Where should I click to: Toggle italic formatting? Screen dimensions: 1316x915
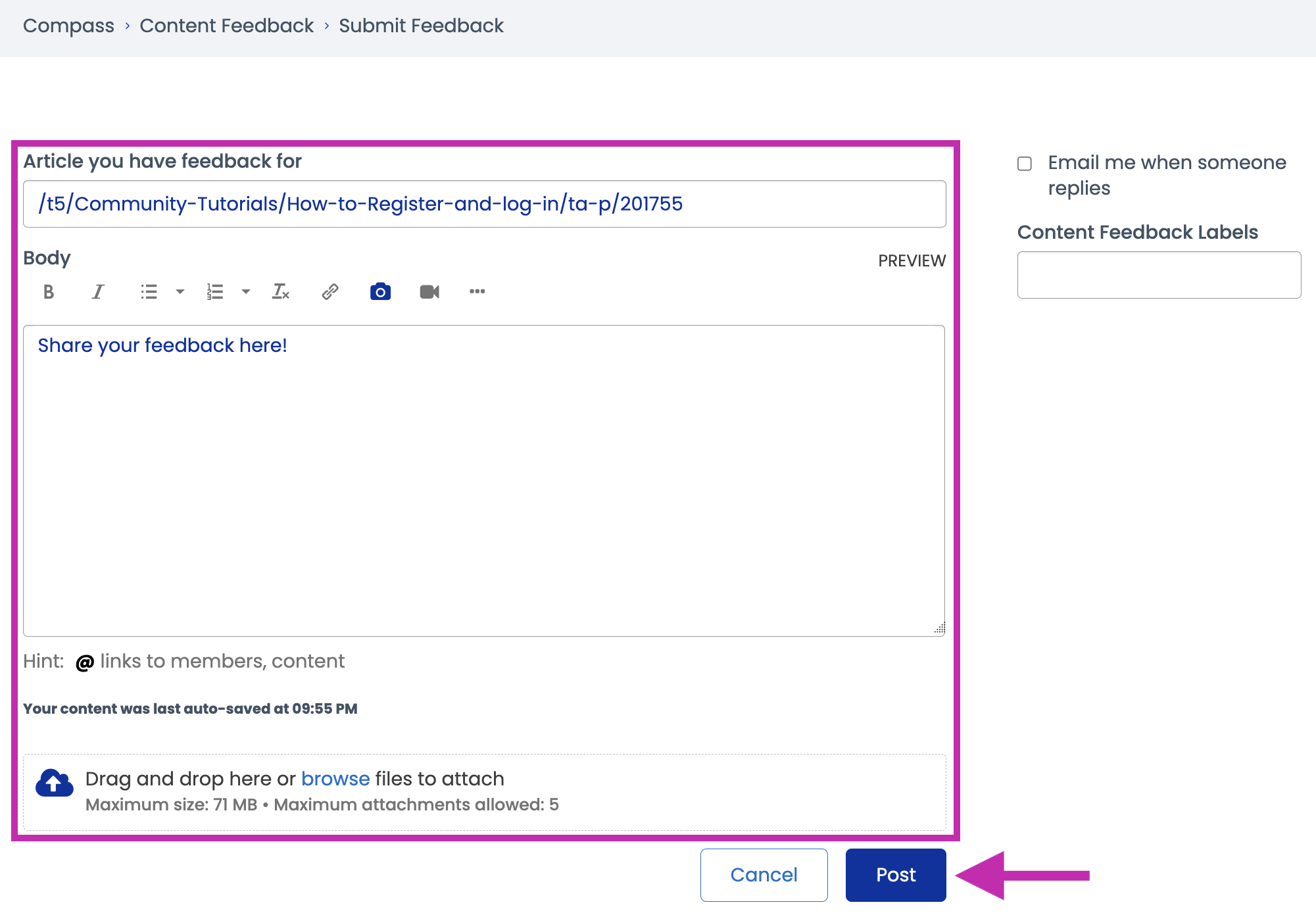pos(97,291)
